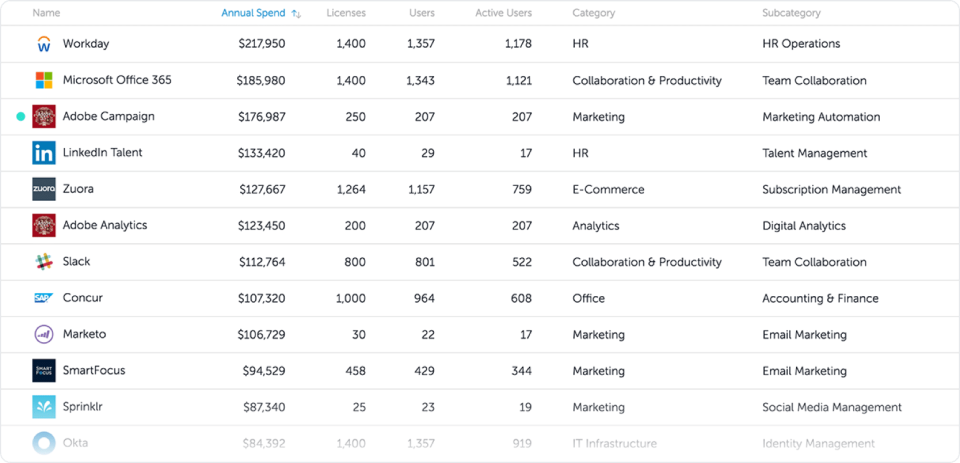This screenshot has width=960, height=463.
Task: Sort by the Name column header
Action: (x=47, y=13)
